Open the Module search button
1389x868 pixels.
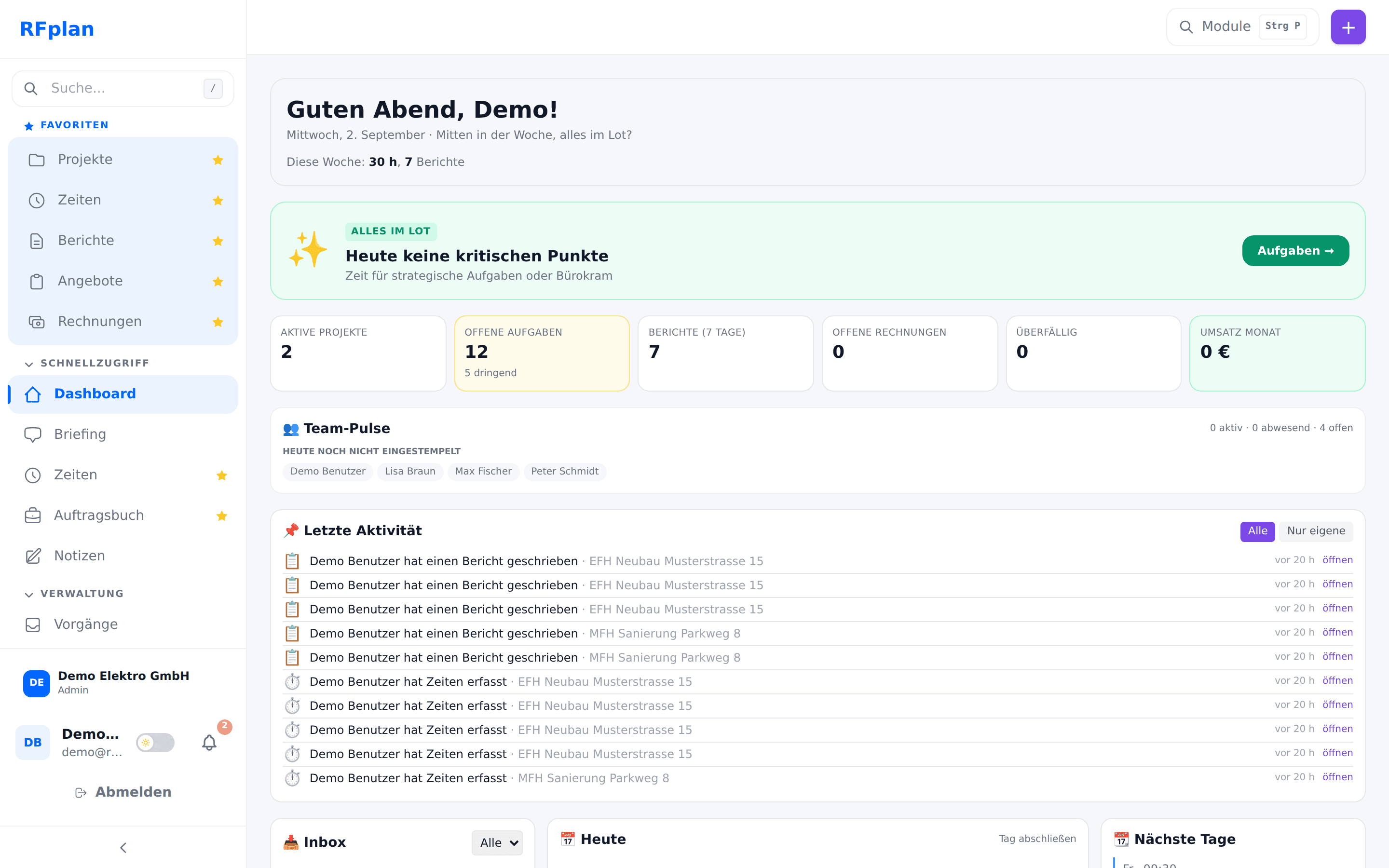(1242, 27)
